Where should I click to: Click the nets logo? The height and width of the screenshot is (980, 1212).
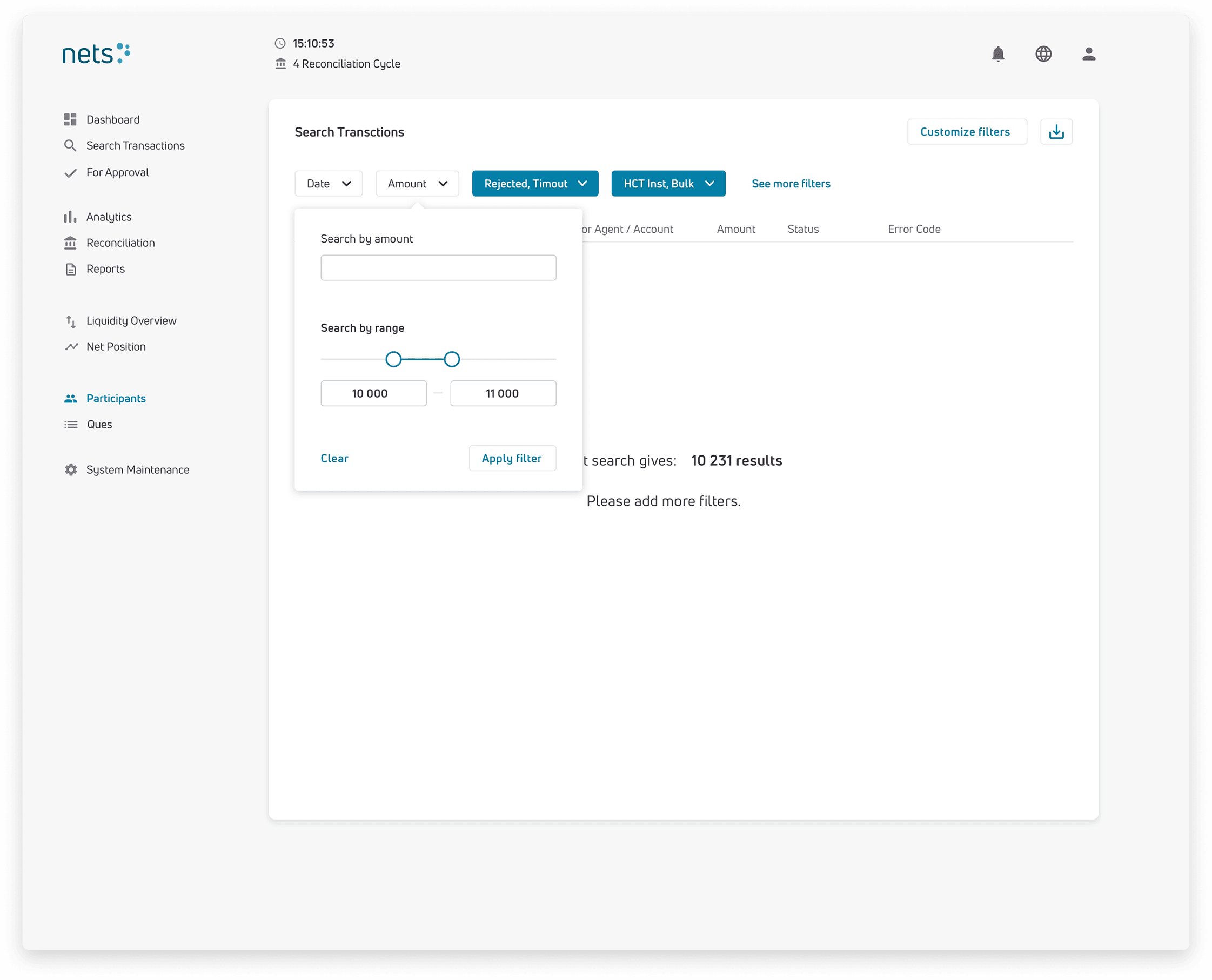(96, 53)
